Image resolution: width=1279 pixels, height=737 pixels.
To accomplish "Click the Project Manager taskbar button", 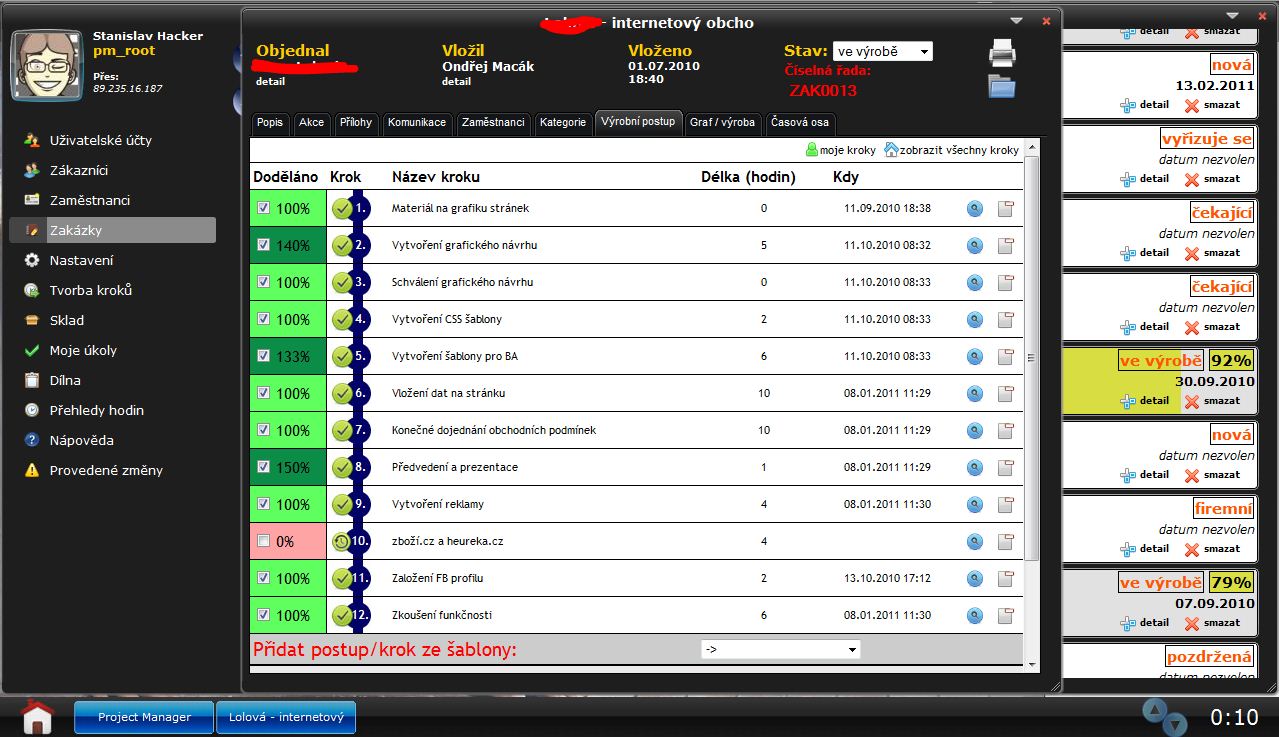I will (x=145, y=717).
